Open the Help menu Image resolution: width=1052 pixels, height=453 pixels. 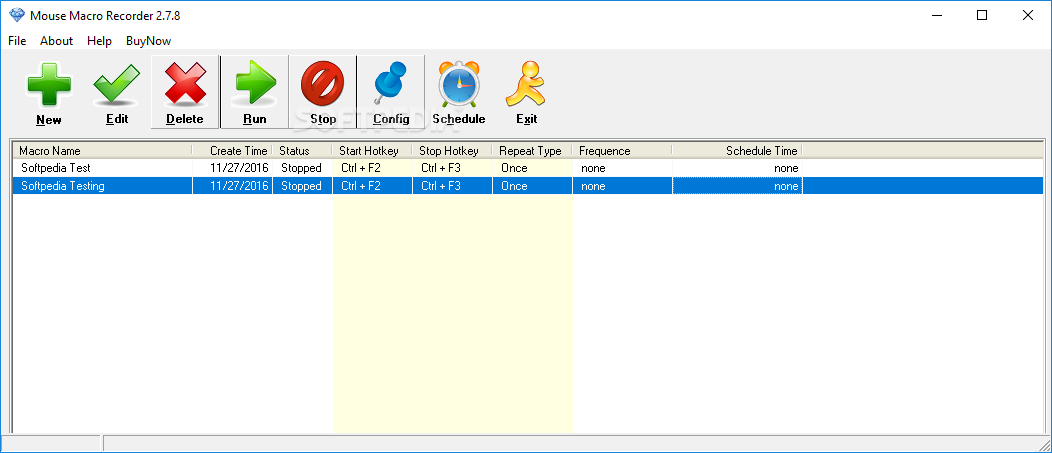coord(99,41)
